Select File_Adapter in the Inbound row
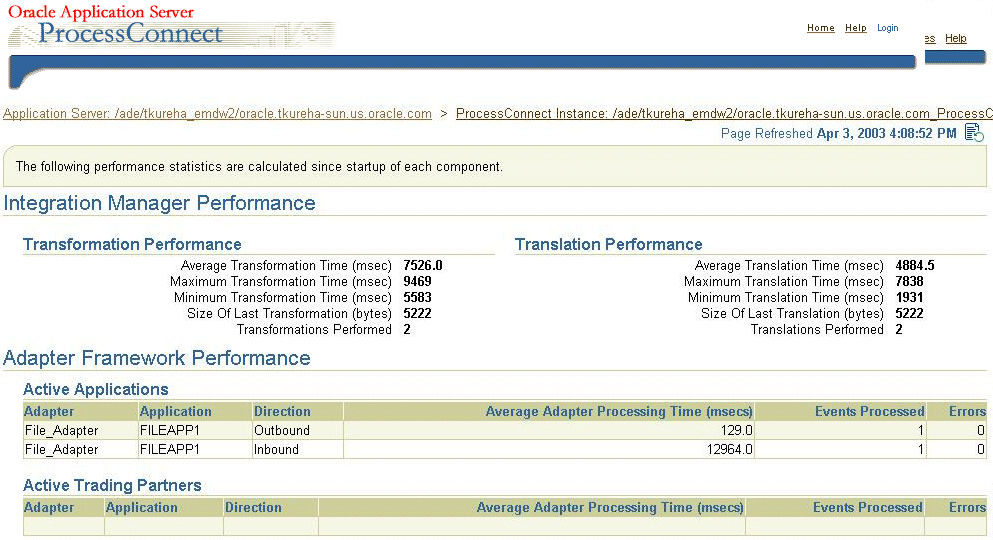The height and width of the screenshot is (540, 993). click(x=61, y=449)
